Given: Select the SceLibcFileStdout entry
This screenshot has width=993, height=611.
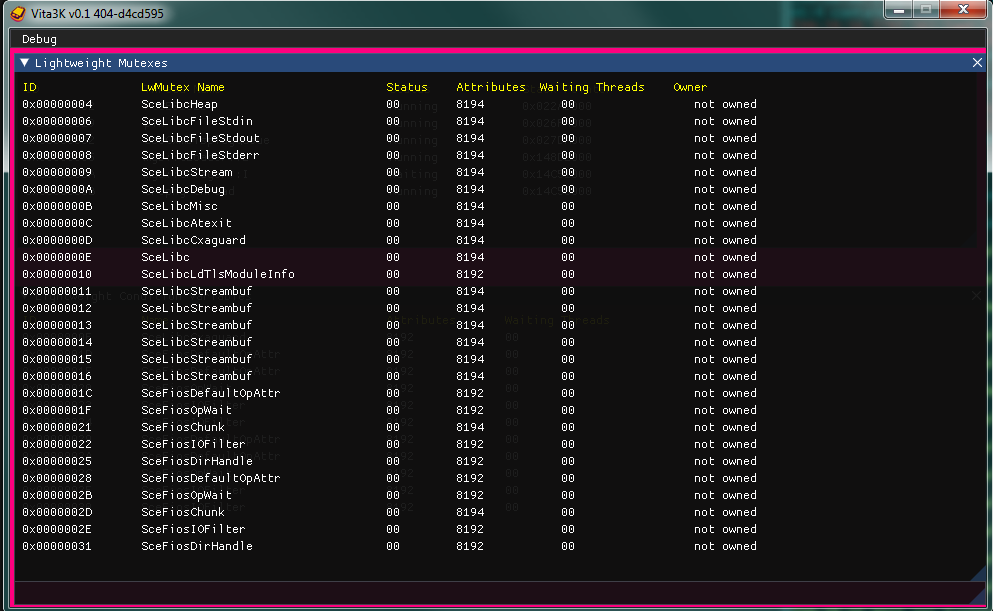Looking at the screenshot, I should 200,139.
